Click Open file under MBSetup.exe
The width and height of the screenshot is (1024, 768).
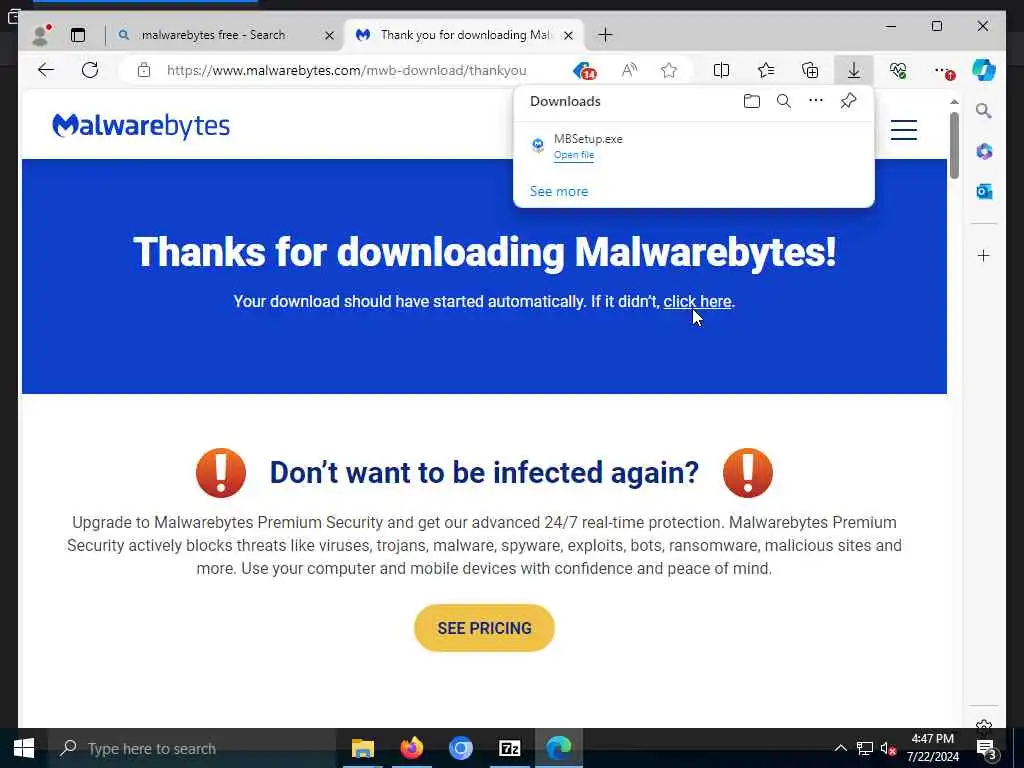(x=573, y=155)
